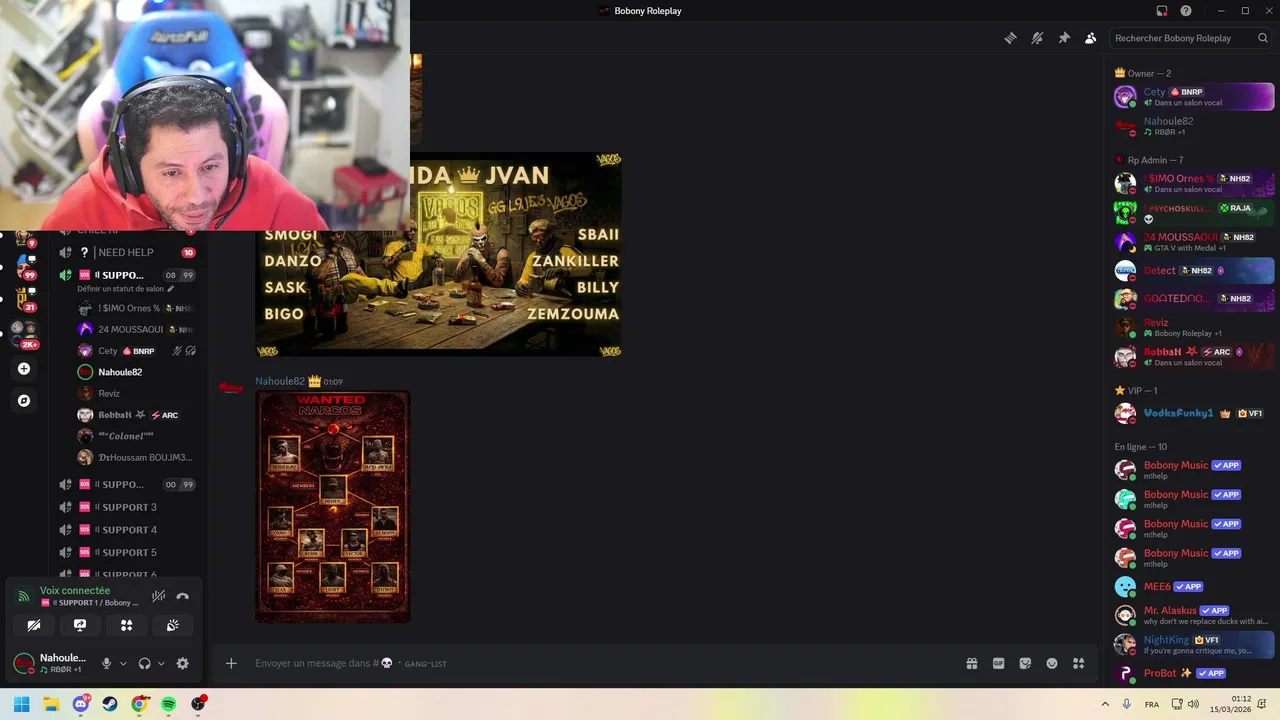Select 24 MOUSSAOUI in voice participants

(x=135, y=329)
